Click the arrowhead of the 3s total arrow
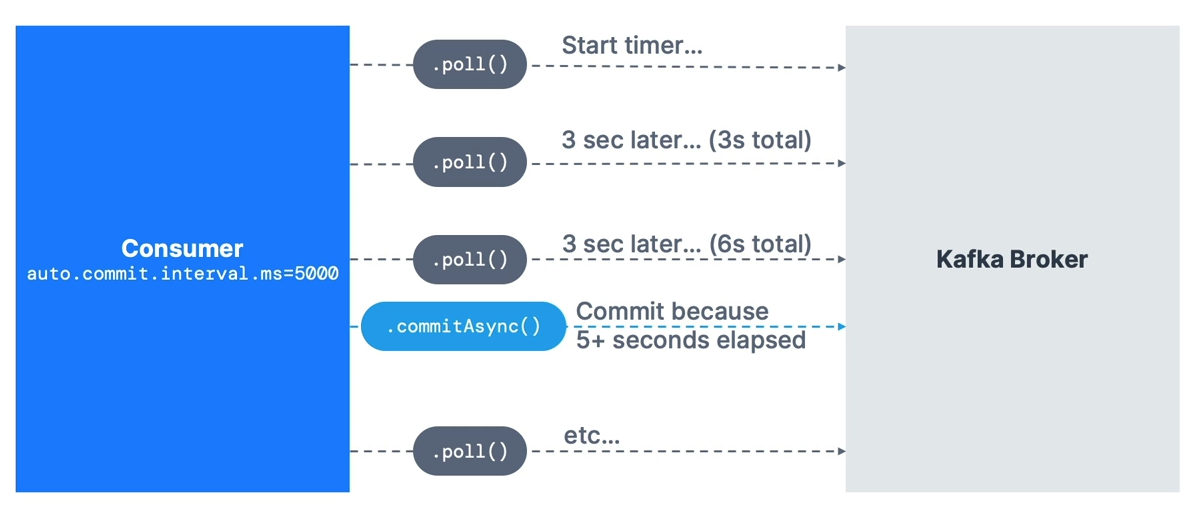1200x511 pixels. click(841, 163)
